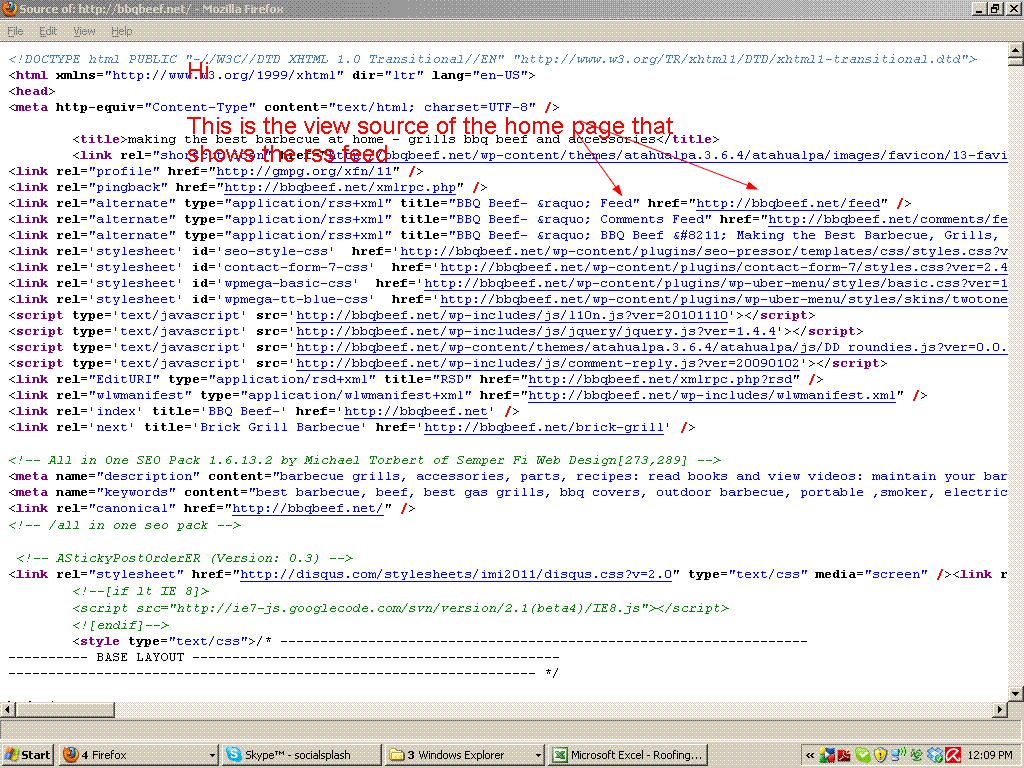The width and height of the screenshot is (1024, 768).
Task: Open the jquery.js?ver=1.4.4 script link
Action: pyautogui.click(x=536, y=331)
